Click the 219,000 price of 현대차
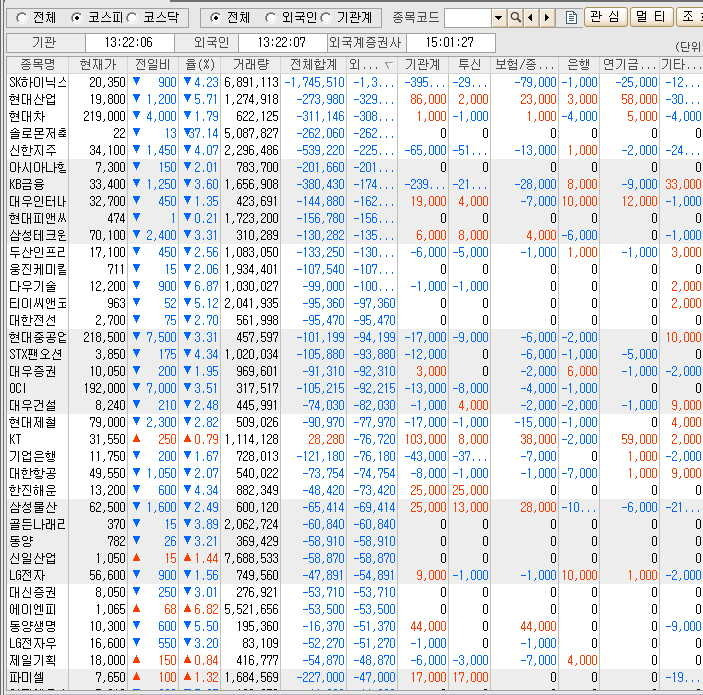The height and width of the screenshot is (695, 703). [x=104, y=117]
